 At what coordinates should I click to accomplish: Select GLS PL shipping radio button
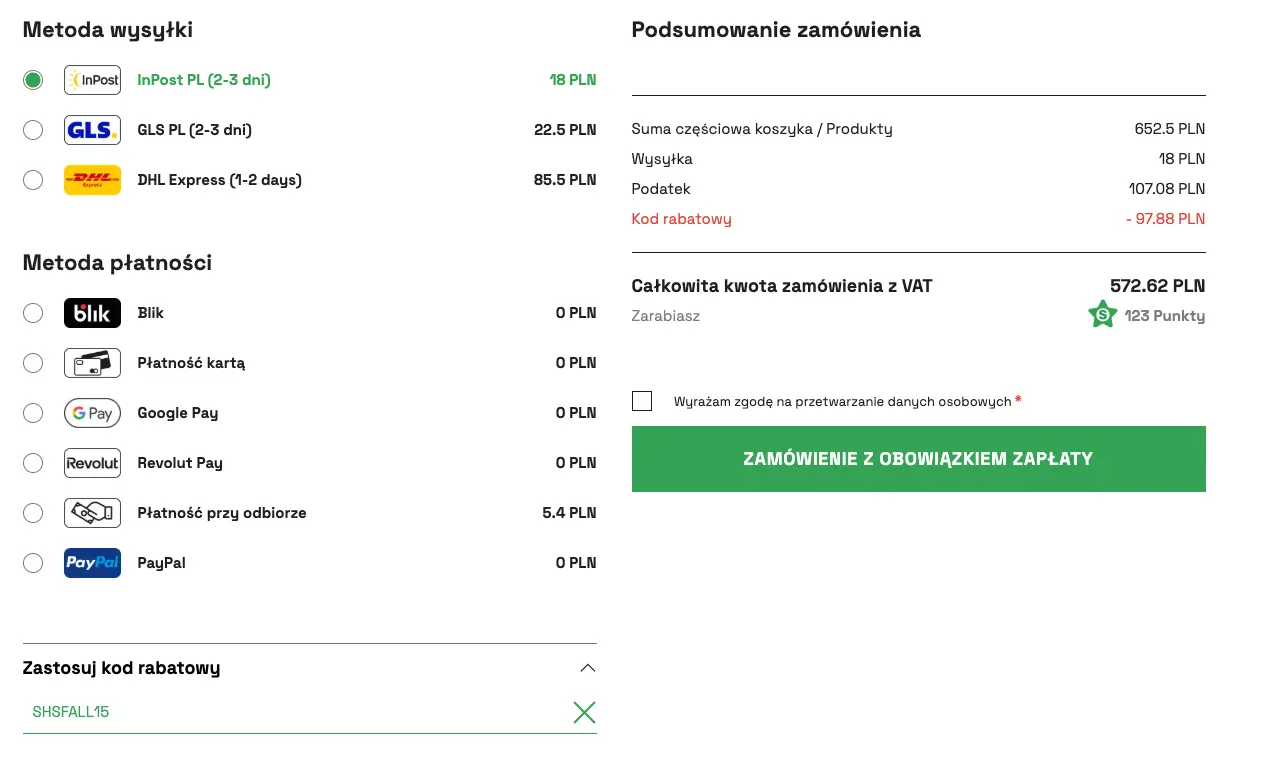33,130
